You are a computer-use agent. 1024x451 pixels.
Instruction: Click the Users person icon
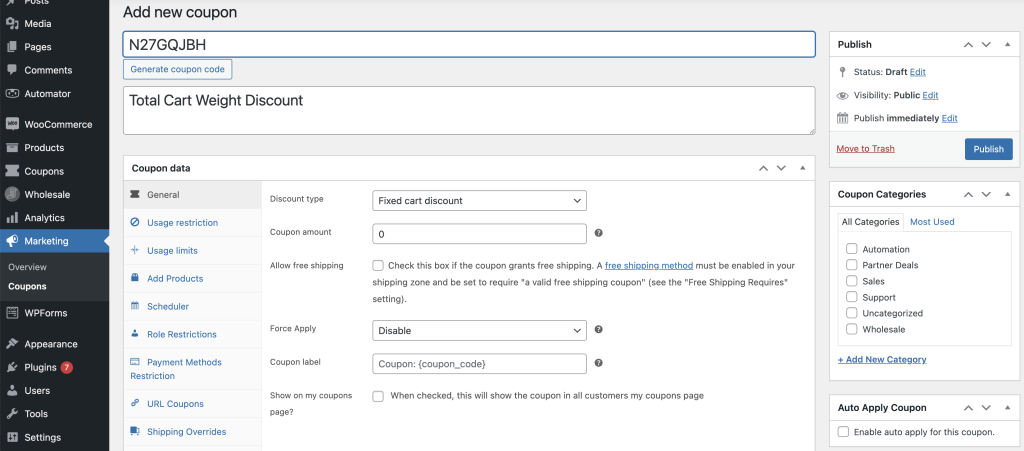point(12,390)
